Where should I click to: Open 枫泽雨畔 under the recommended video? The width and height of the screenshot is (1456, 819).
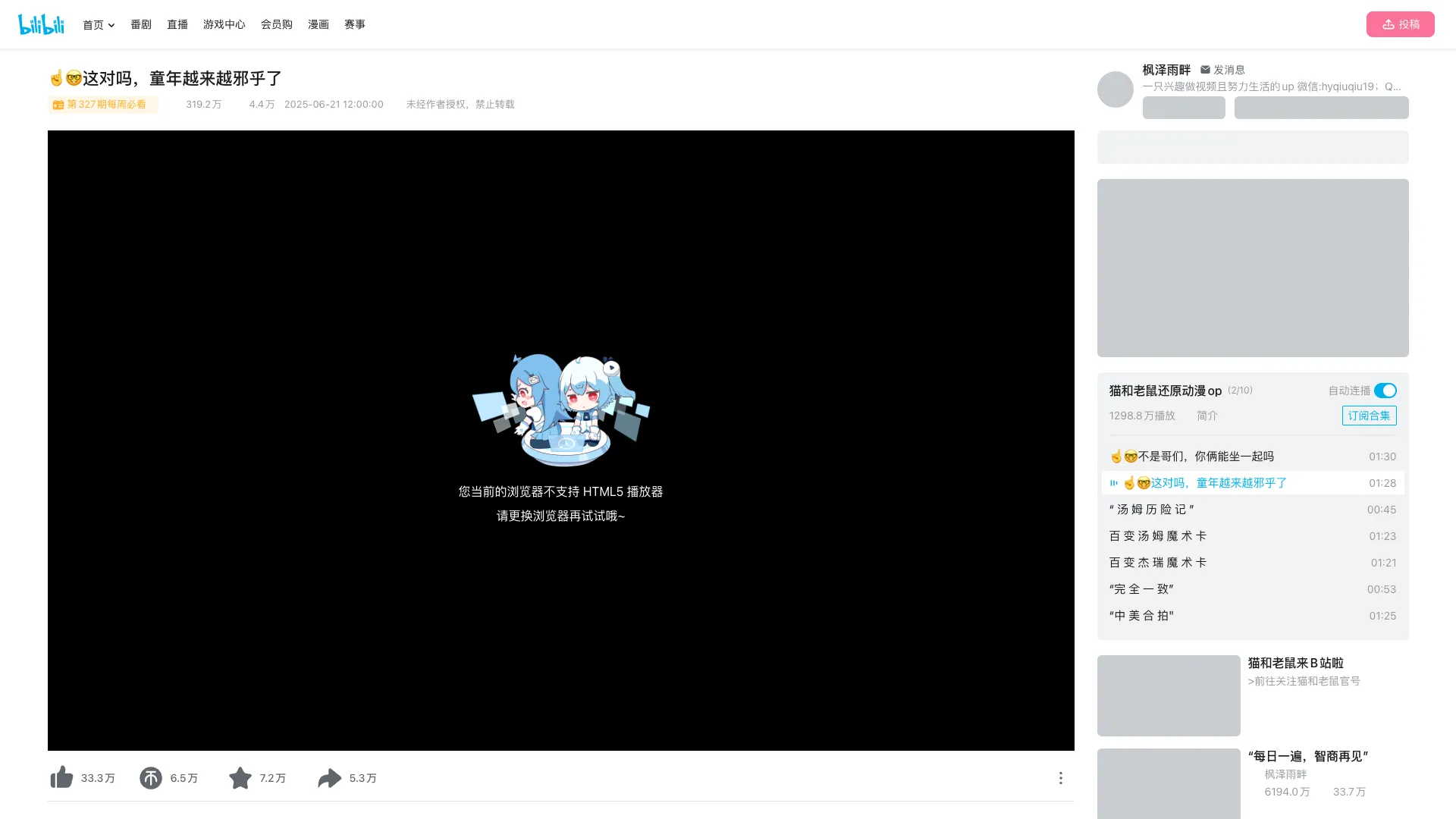tap(1285, 774)
